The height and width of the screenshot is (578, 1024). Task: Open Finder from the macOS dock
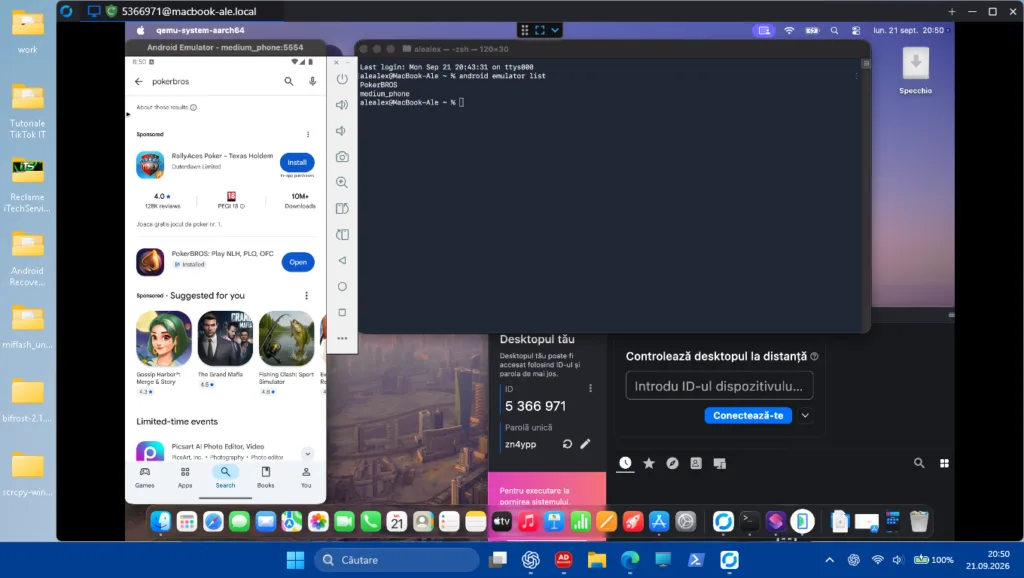click(161, 521)
